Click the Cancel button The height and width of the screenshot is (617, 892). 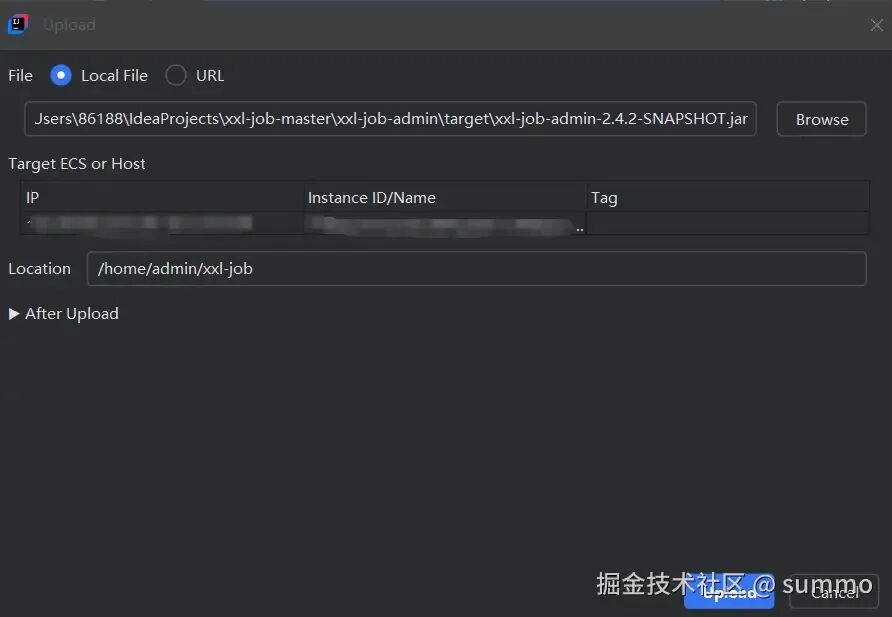coord(834,592)
